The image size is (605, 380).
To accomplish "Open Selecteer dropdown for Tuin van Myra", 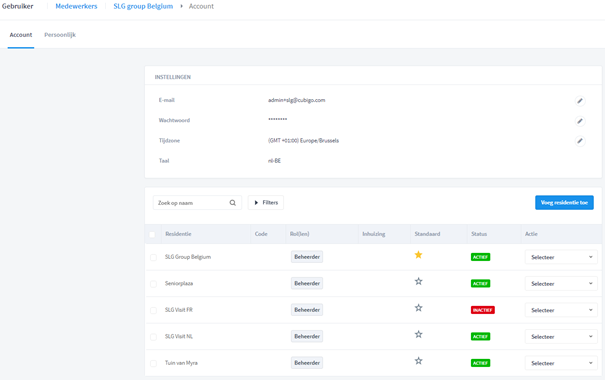I will tap(561, 363).
